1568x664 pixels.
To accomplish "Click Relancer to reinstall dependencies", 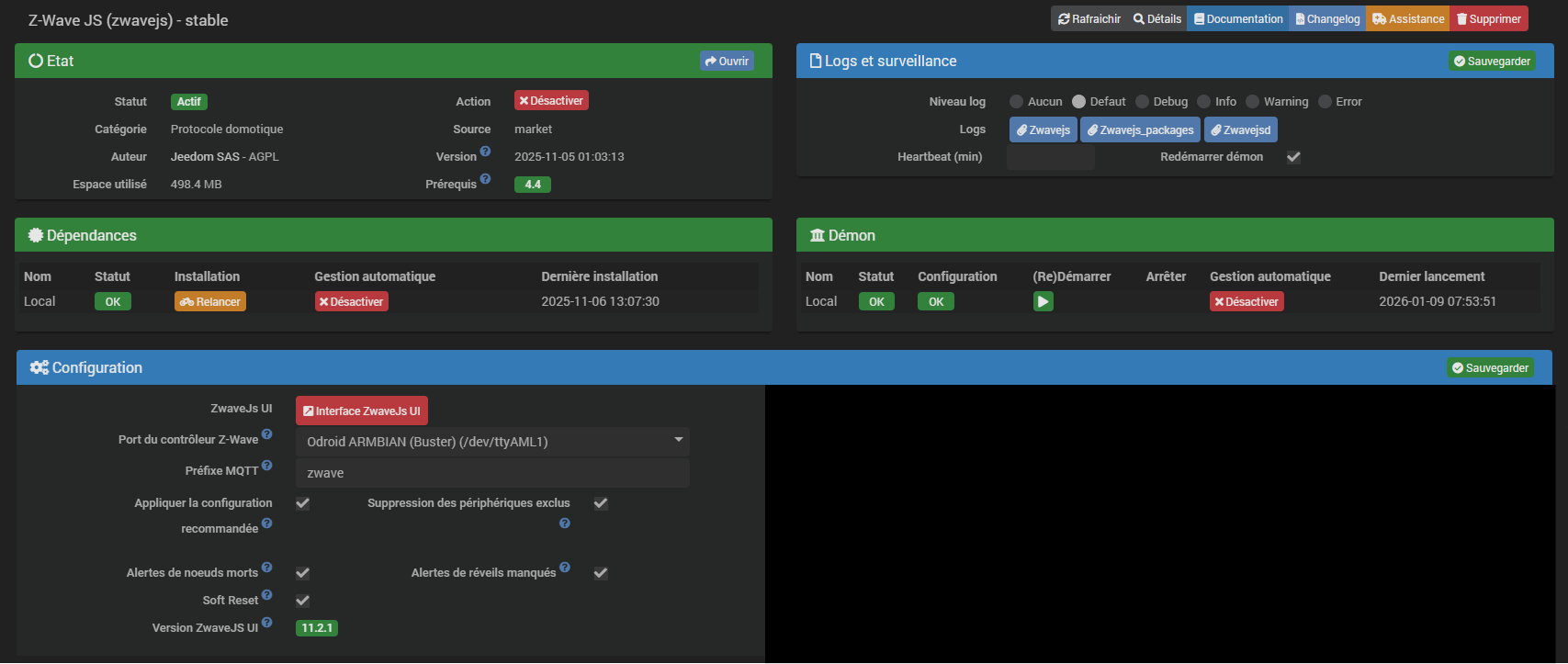I will click(210, 301).
